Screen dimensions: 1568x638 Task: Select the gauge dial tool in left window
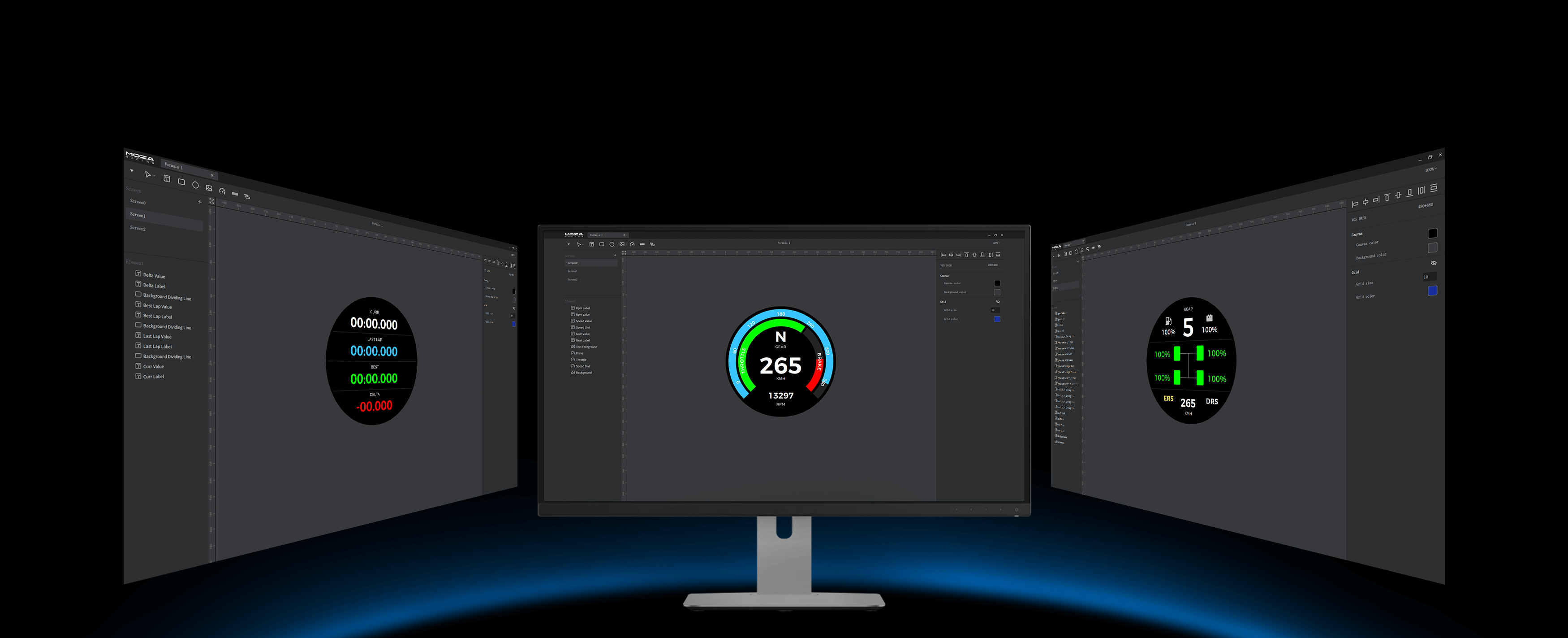click(x=222, y=191)
